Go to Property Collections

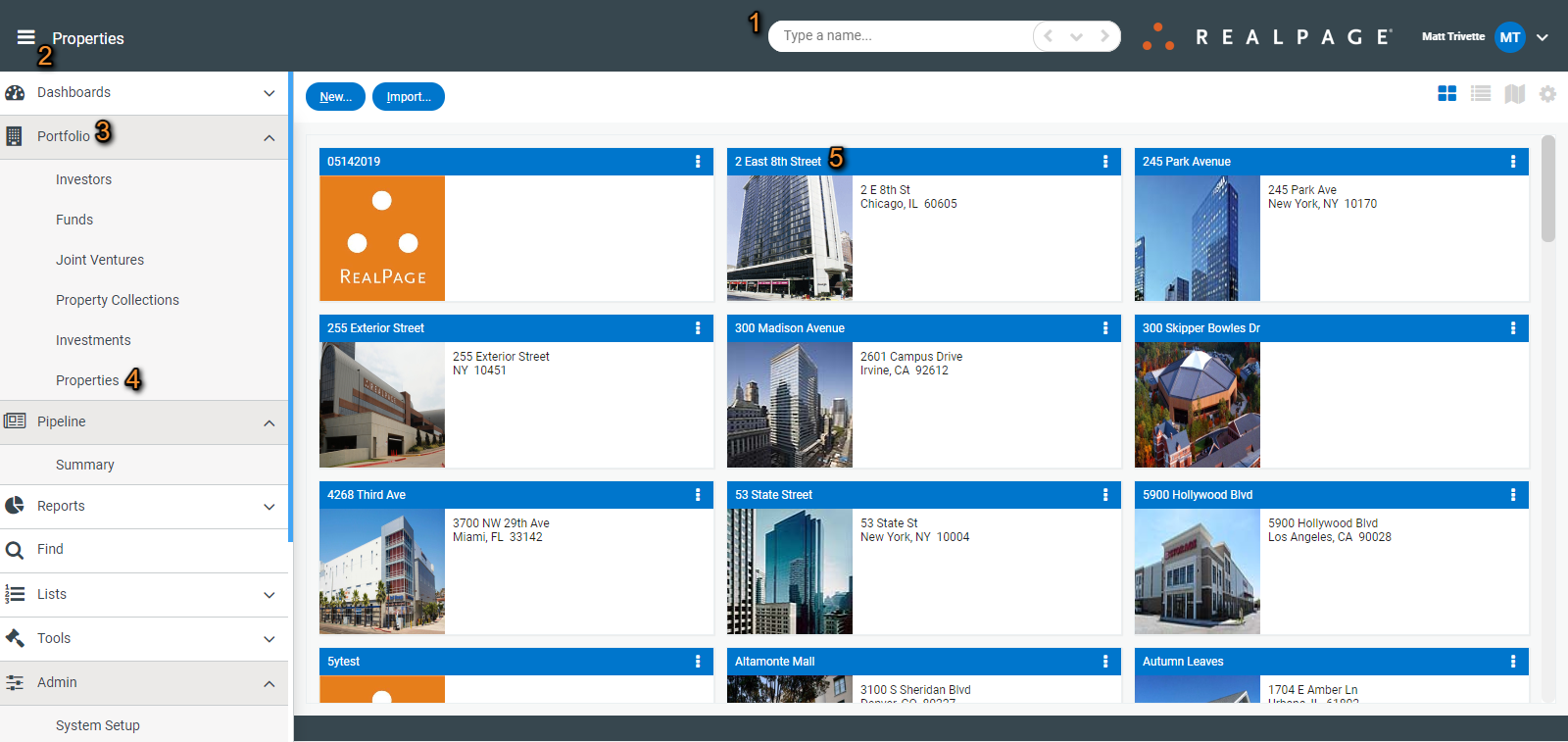point(118,300)
